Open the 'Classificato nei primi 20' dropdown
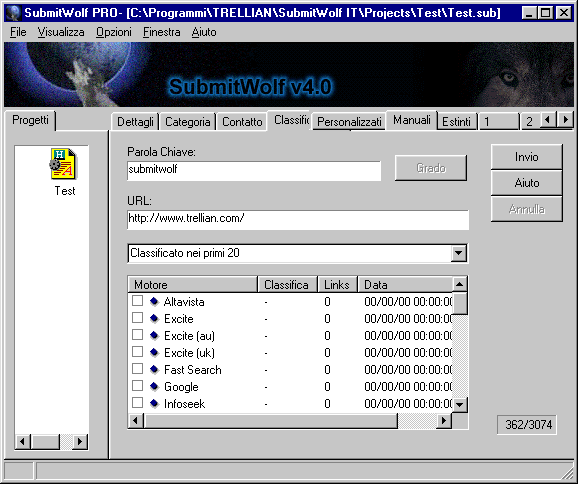 [459, 253]
